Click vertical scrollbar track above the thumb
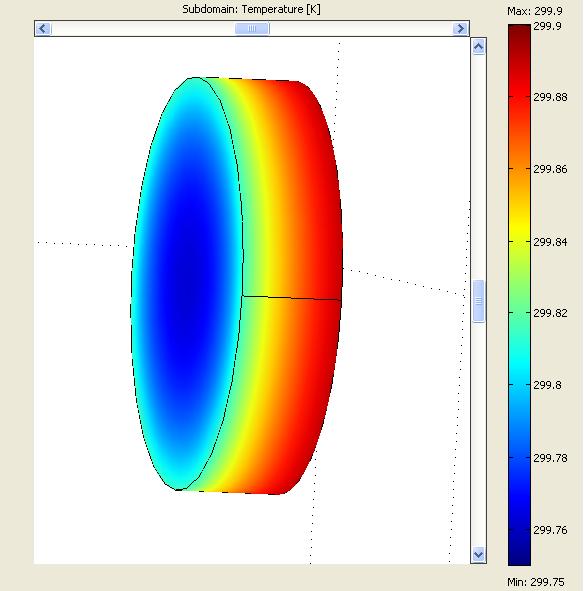584x591 pixels. pos(478,167)
